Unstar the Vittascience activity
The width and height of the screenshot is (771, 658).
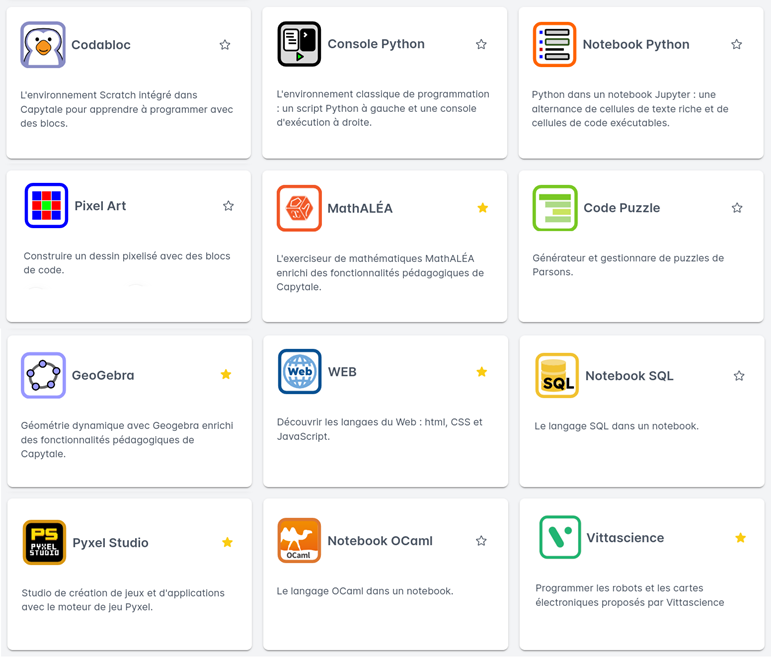tap(741, 538)
